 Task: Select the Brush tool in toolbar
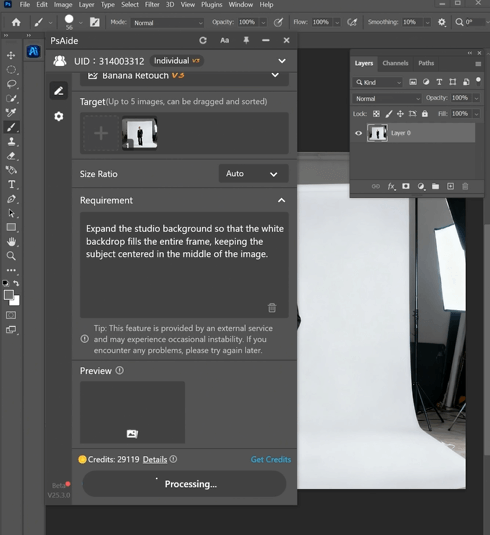[x=11, y=127]
